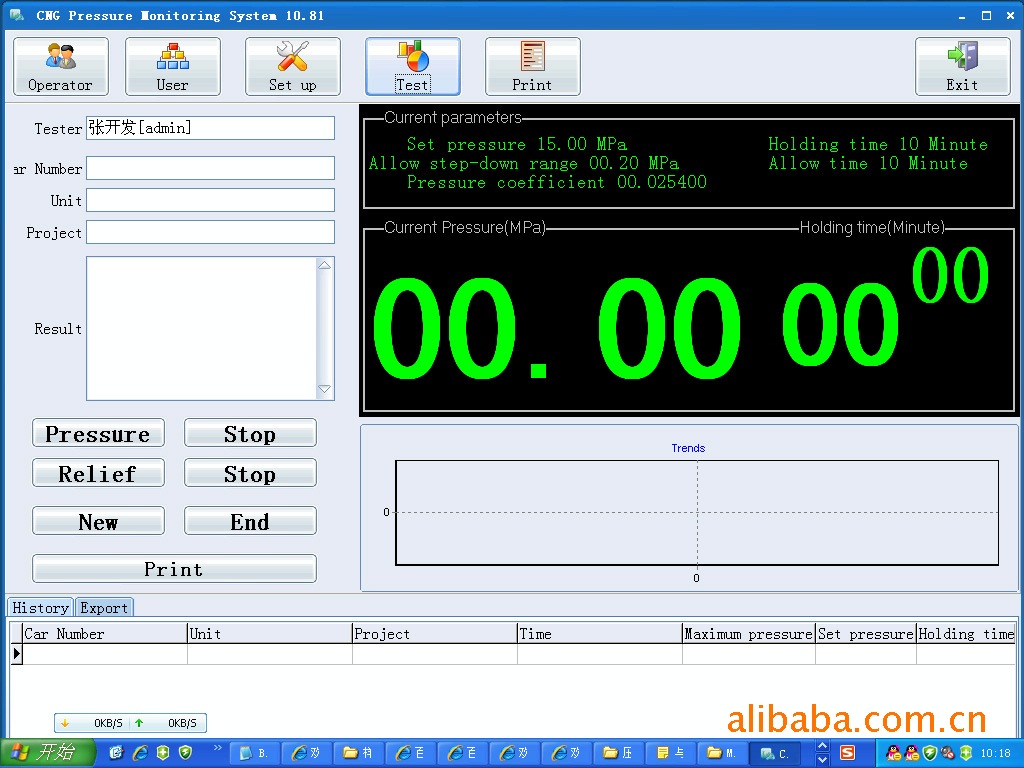This screenshot has width=1024, height=768.
Task: Select the User icon in the toolbar
Action: tap(172, 66)
